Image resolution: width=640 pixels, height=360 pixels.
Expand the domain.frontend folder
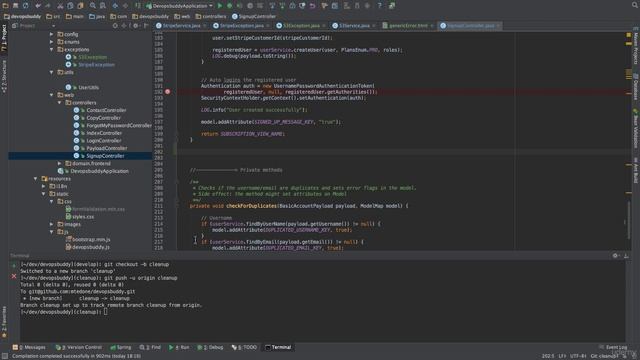pyautogui.click(x=60, y=163)
